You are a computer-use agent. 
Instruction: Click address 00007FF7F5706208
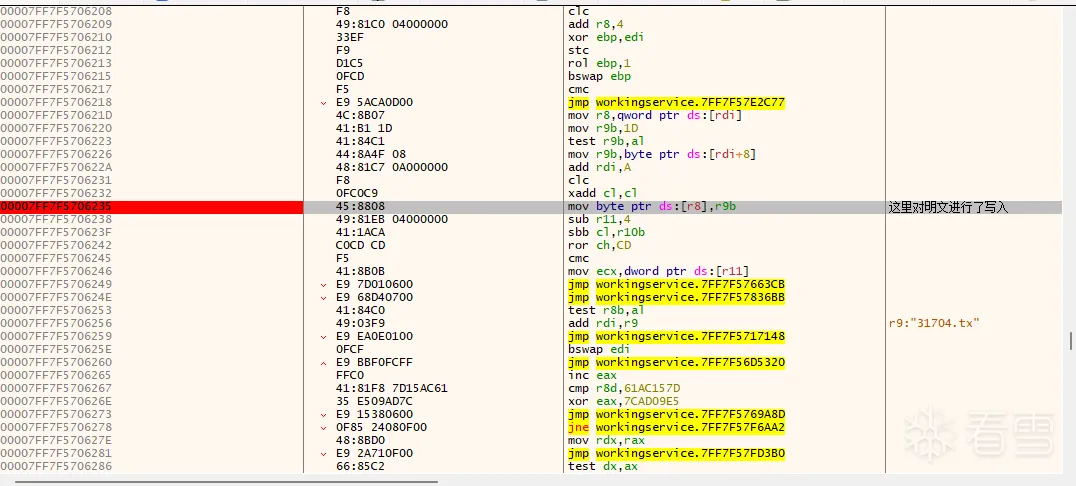[x=56, y=12]
